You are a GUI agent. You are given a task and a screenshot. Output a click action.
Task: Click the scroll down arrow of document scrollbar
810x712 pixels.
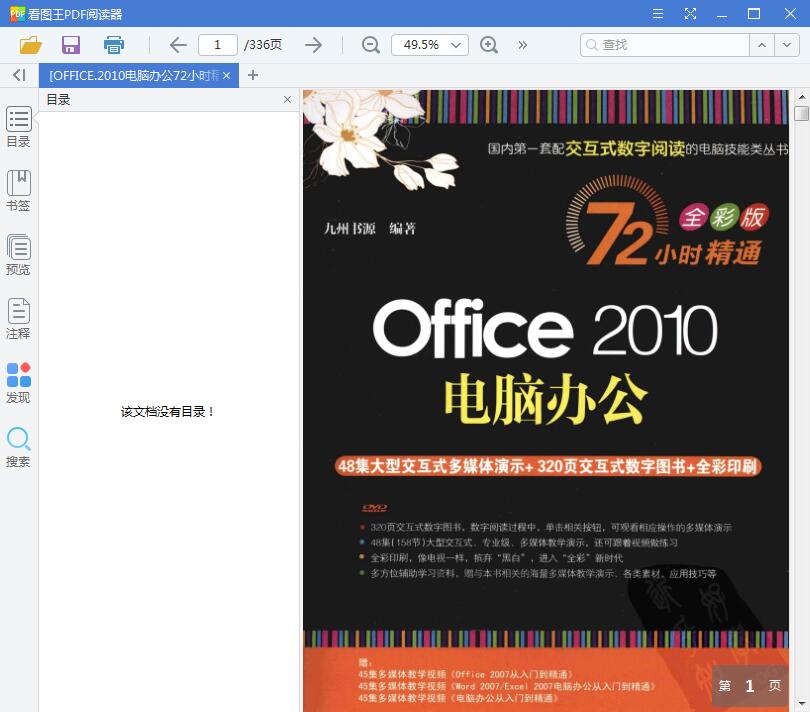click(x=802, y=704)
